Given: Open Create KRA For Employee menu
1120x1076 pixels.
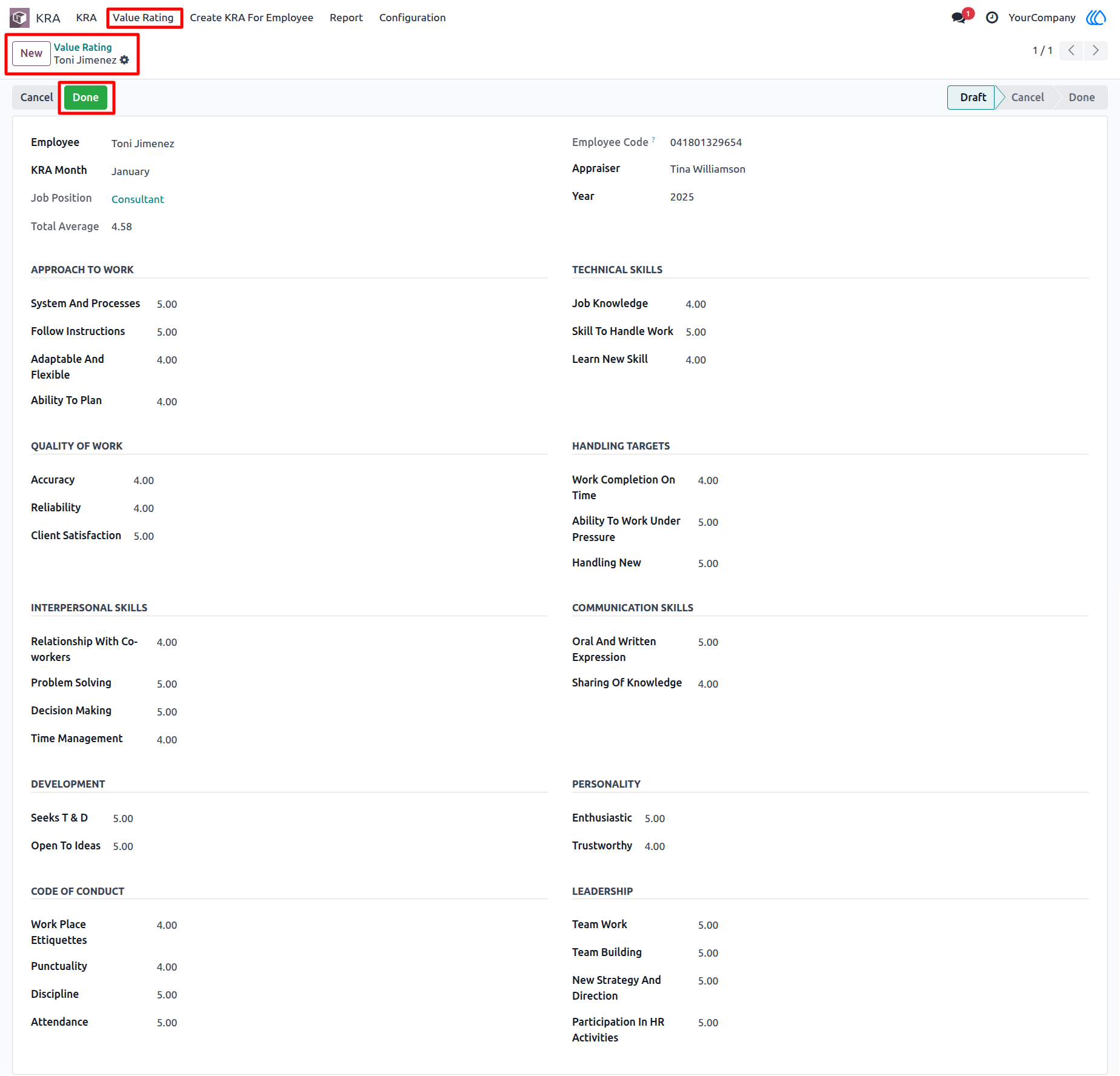Looking at the screenshot, I should 252,18.
